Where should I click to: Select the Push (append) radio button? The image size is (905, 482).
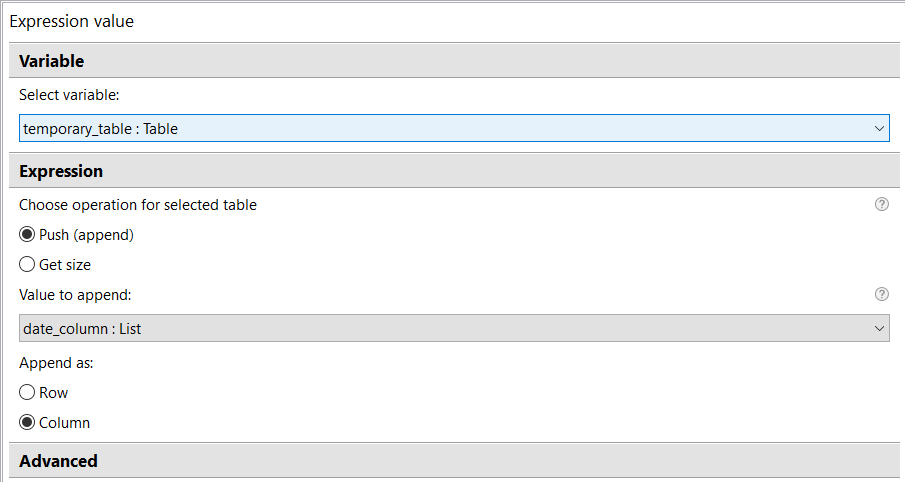click(x=27, y=234)
